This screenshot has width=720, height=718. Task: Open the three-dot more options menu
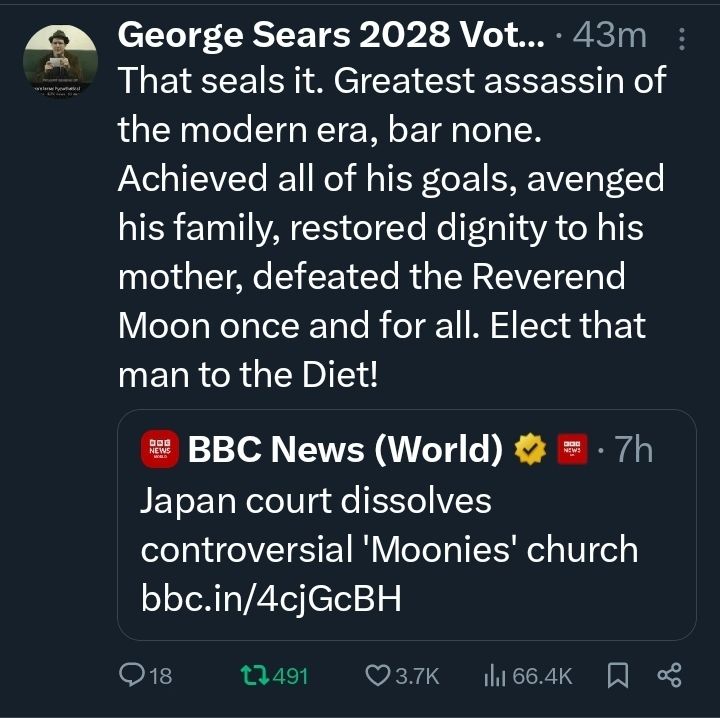pyautogui.click(x=682, y=39)
